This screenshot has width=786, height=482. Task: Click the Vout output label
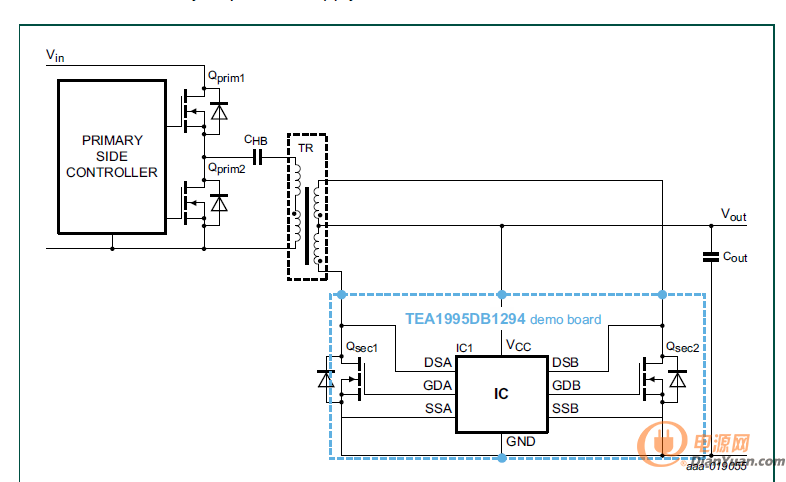[733, 215]
